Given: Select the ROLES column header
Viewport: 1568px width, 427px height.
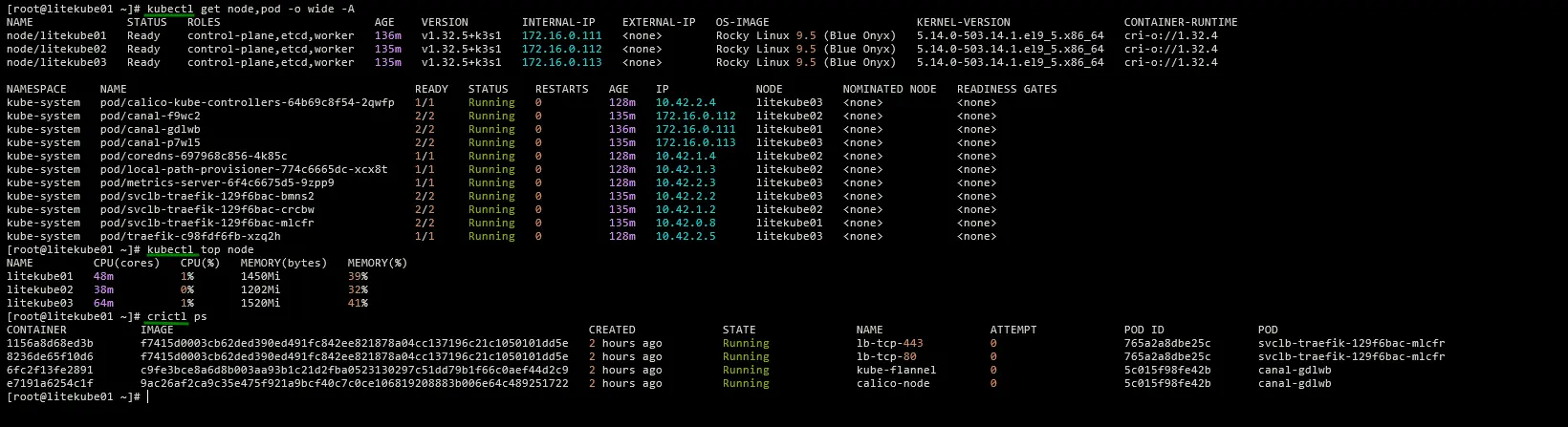Looking at the screenshot, I should (204, 22).
